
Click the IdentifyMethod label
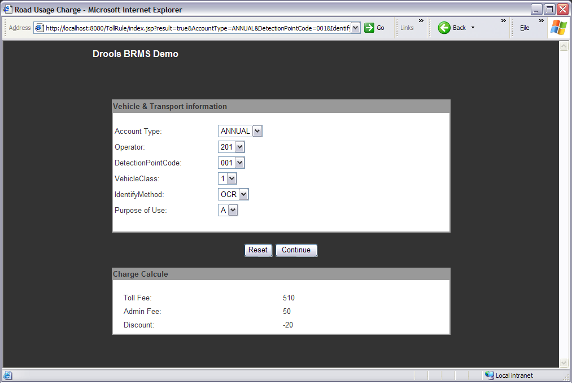pyautogui.click(x=139, y=194)
